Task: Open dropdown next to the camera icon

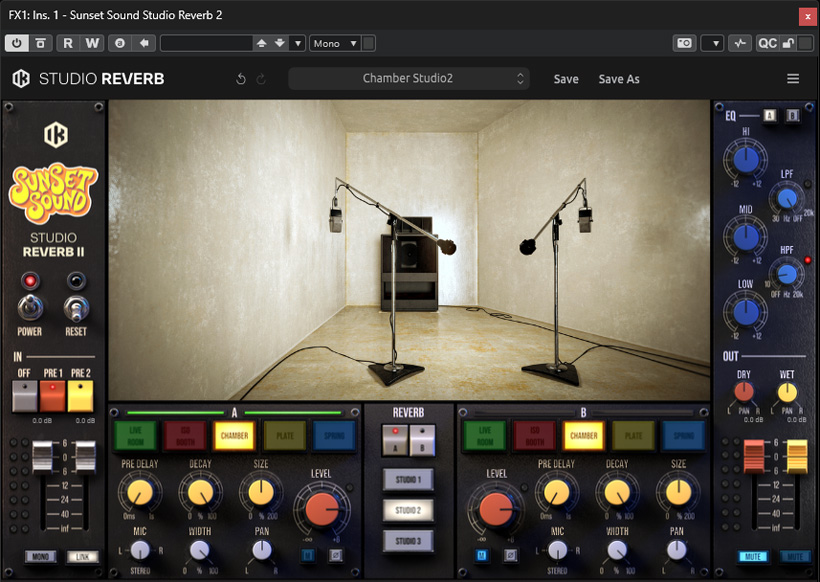Action: click(712, 43)
